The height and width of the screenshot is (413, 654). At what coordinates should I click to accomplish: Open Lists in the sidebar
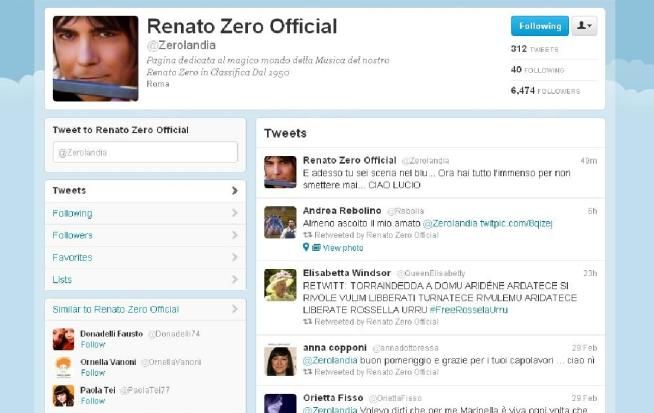tap(145, 280)
